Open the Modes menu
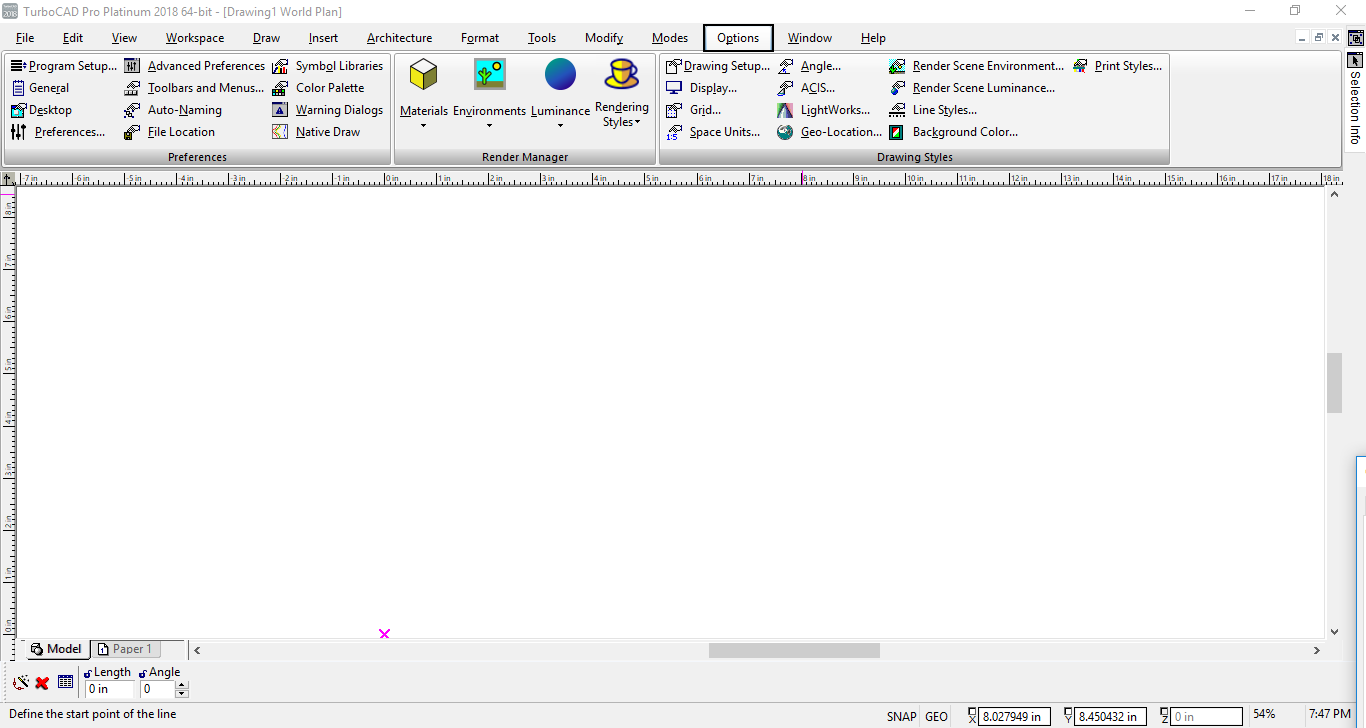The image size is (1366, 728). [x=670, y=38]
